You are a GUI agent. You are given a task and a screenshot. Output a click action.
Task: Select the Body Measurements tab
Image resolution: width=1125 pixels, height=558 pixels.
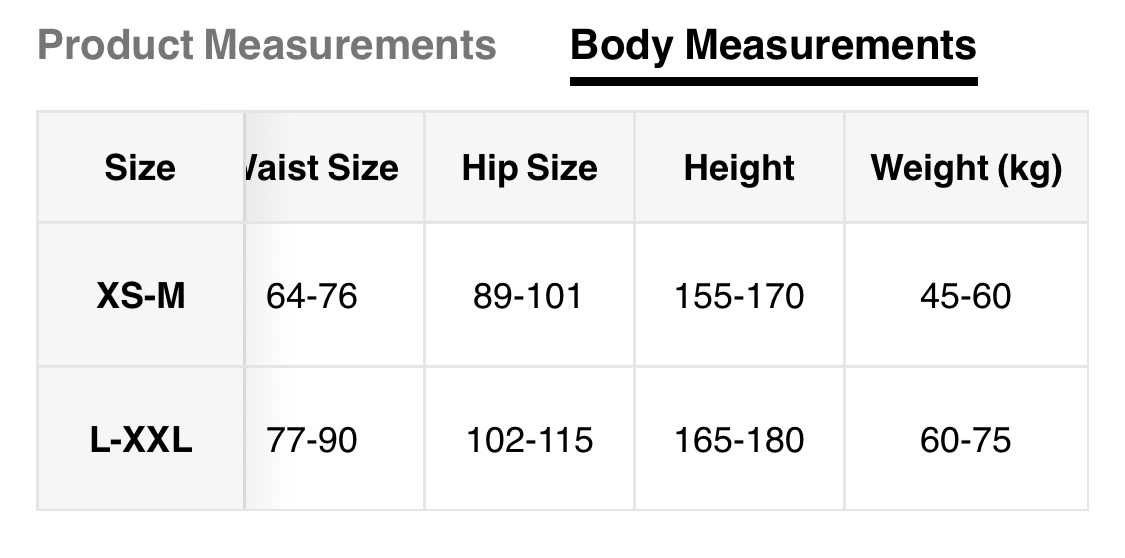click(x=773, y=45)
